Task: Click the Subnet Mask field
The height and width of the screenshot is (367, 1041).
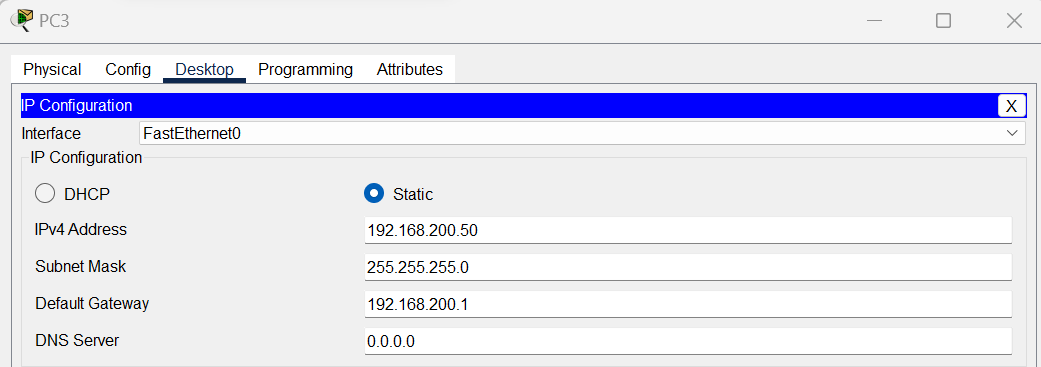Action: pyautogui.click(x=688, y=267)
